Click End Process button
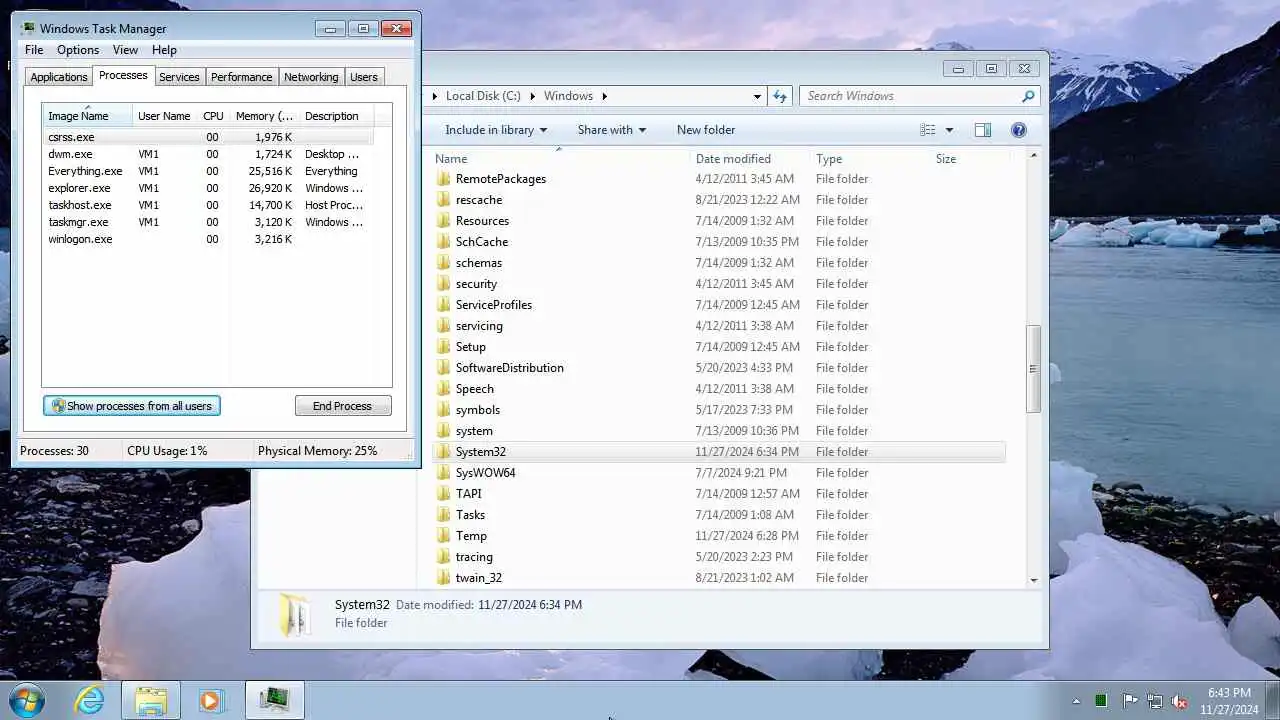The height and width of the screenshot is (720, 1280). pos(343,406)
